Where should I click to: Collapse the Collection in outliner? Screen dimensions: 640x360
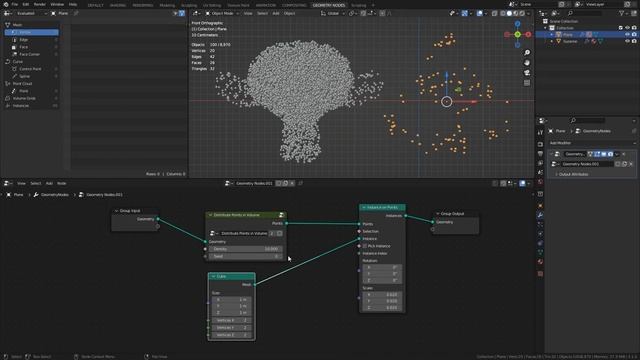[545, 28]
